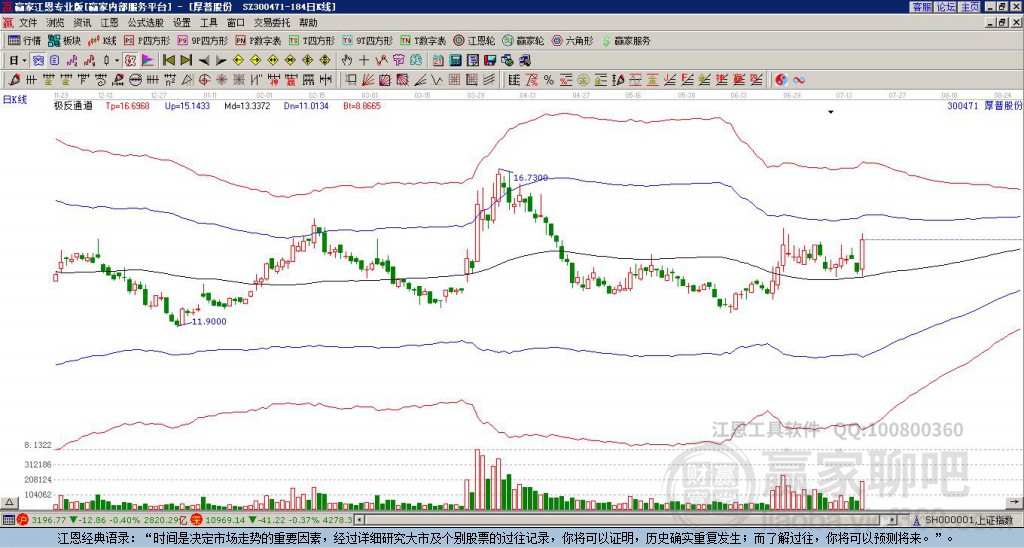Open the 9P四方形 tool

coord(202,40)
